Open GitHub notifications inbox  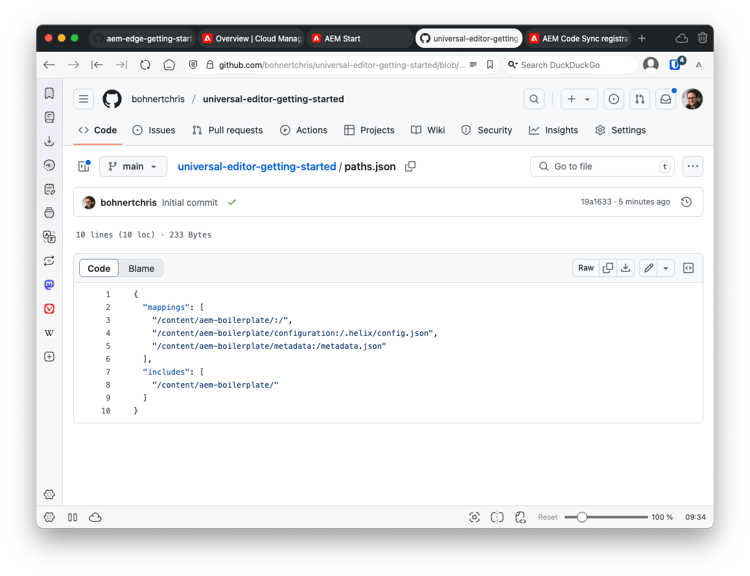(666, 99)
